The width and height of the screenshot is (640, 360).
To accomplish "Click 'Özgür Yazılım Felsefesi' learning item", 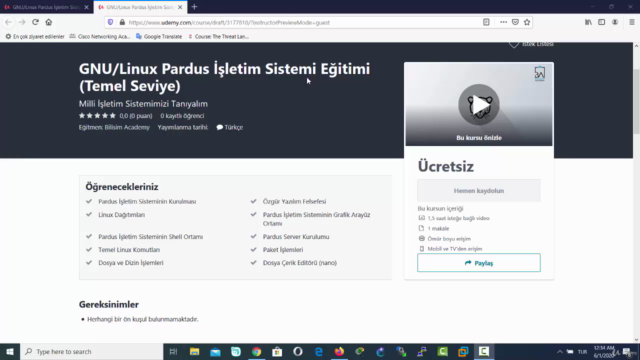I will [x=294, y=202].
